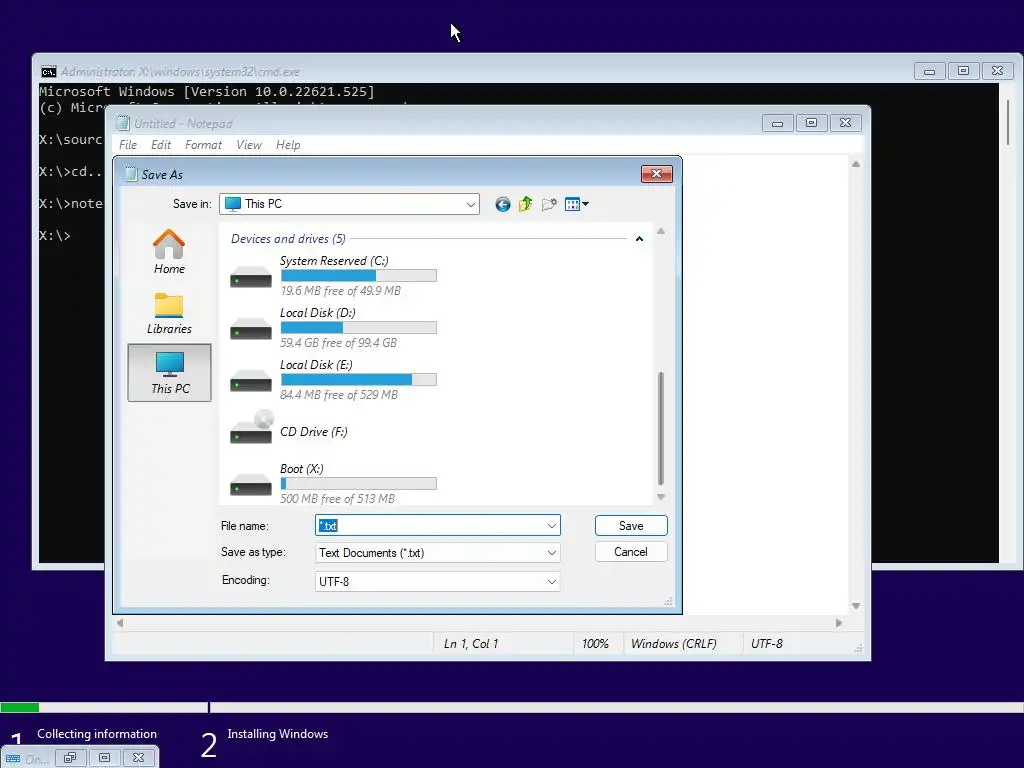Maximize the cmd.exe window
1024x768 pixels.
pyautogui.click(x=963, y=71)
